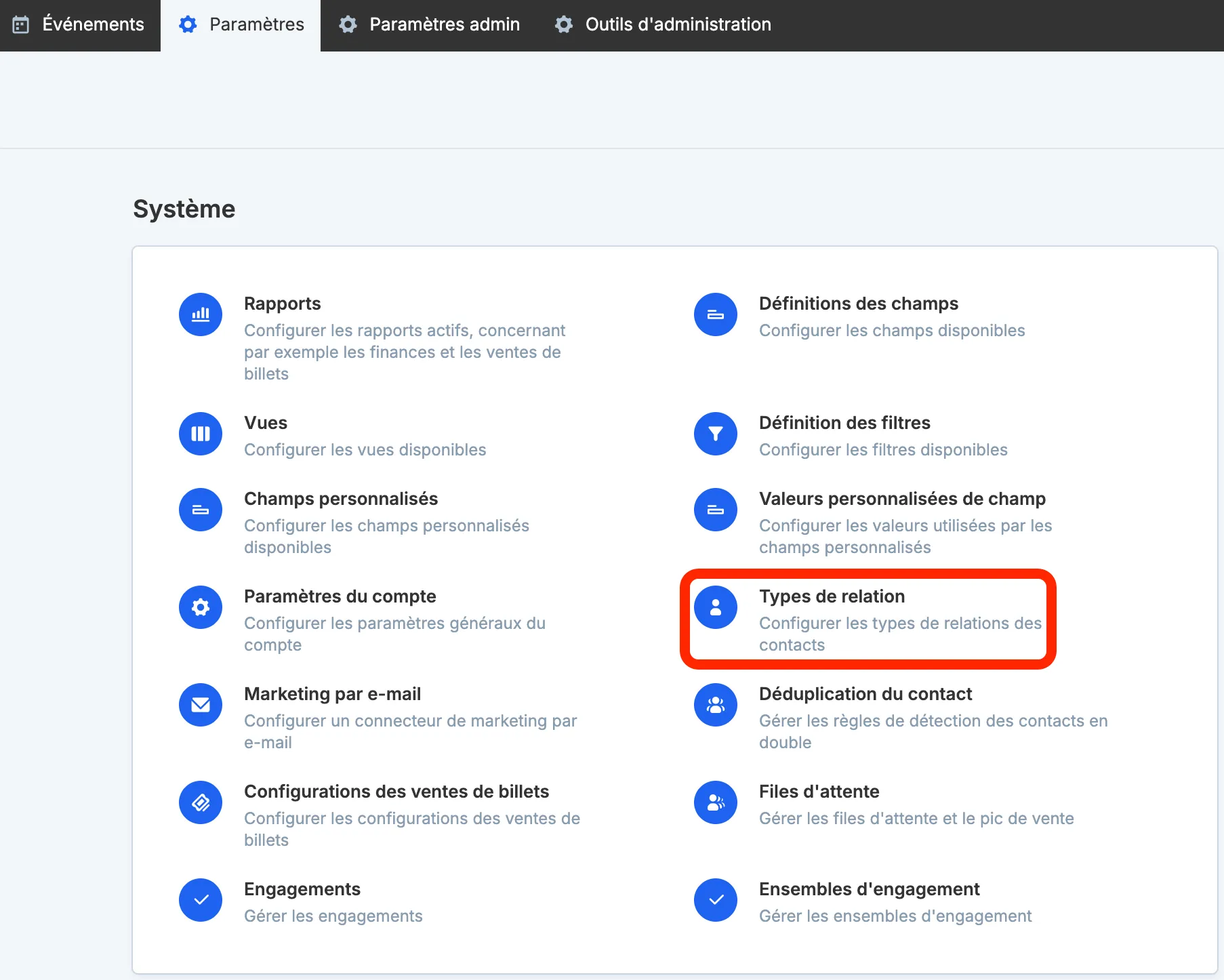Click the 'Système' section heading
Screen dimensions: 1224x980
coord(184,209)
